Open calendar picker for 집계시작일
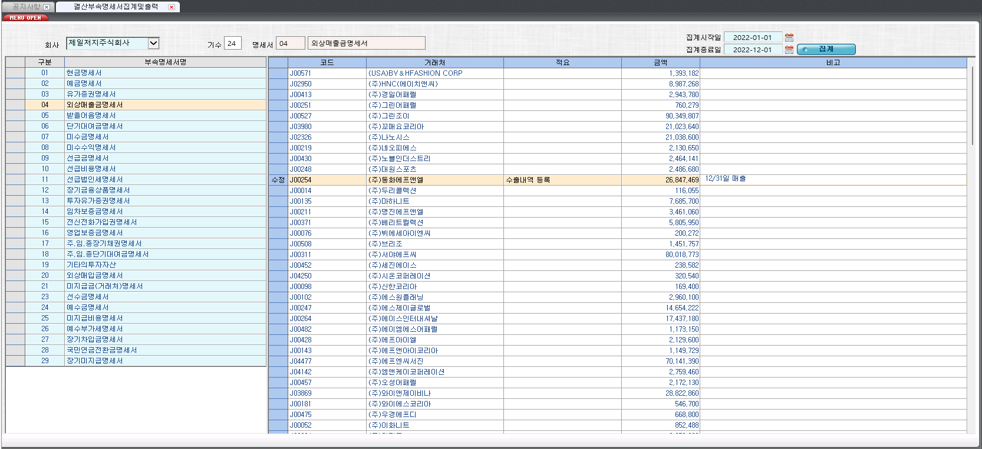 (x=789, y=38)
